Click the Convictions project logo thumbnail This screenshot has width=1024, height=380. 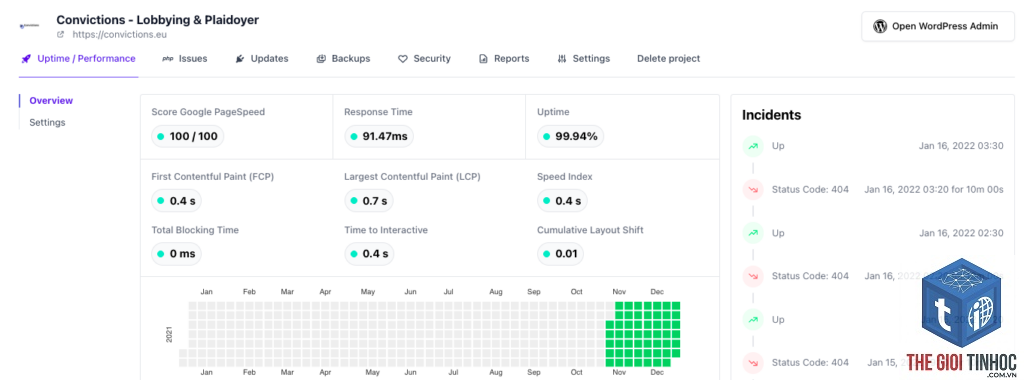30,26
